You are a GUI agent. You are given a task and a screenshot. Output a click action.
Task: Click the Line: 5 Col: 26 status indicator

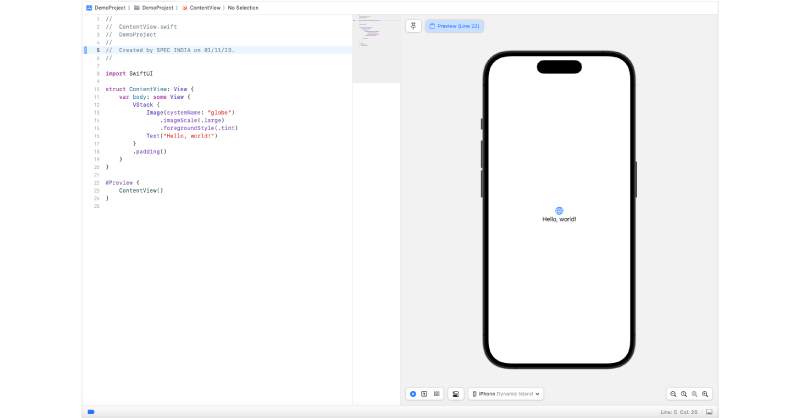click(679, 412)
